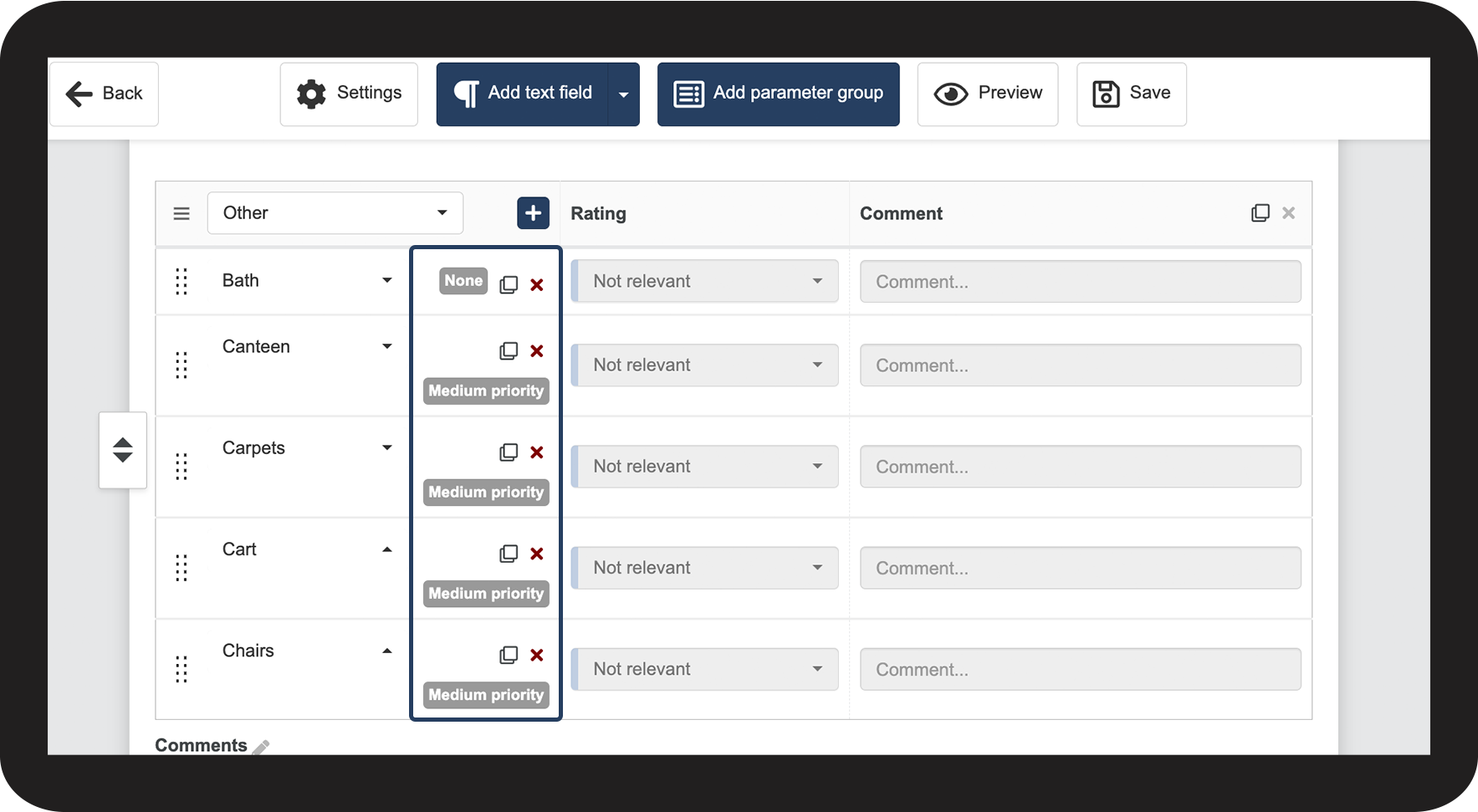
Task: Copy the entire Other parameter group
Action: 1260,213
